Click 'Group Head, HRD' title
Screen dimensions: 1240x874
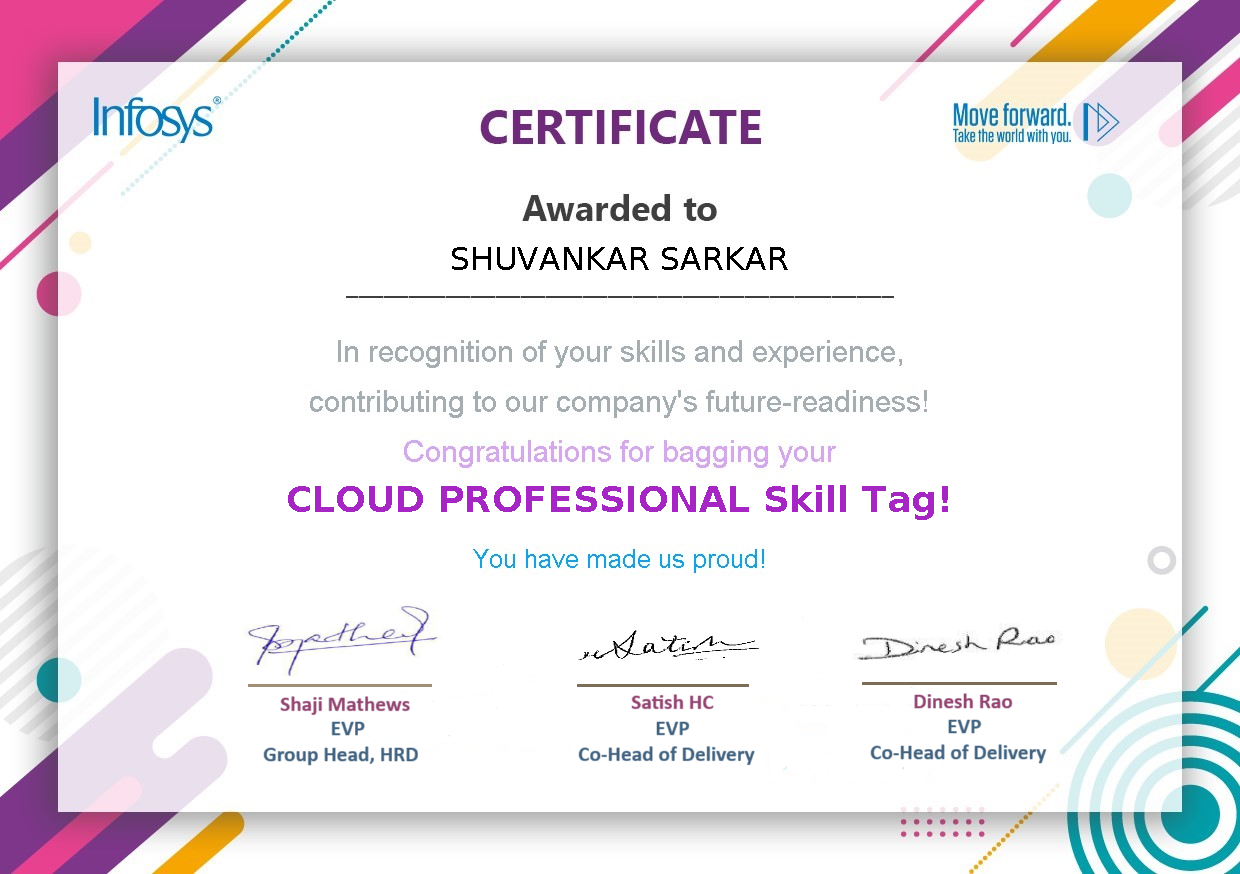[x=340, y=755]
